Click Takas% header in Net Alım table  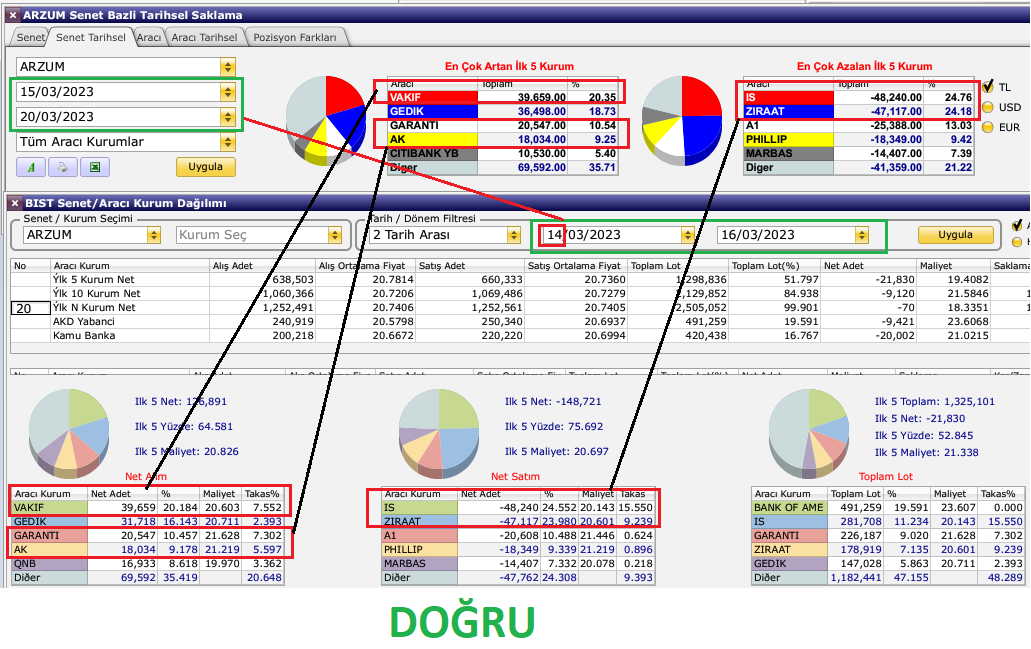262,494
